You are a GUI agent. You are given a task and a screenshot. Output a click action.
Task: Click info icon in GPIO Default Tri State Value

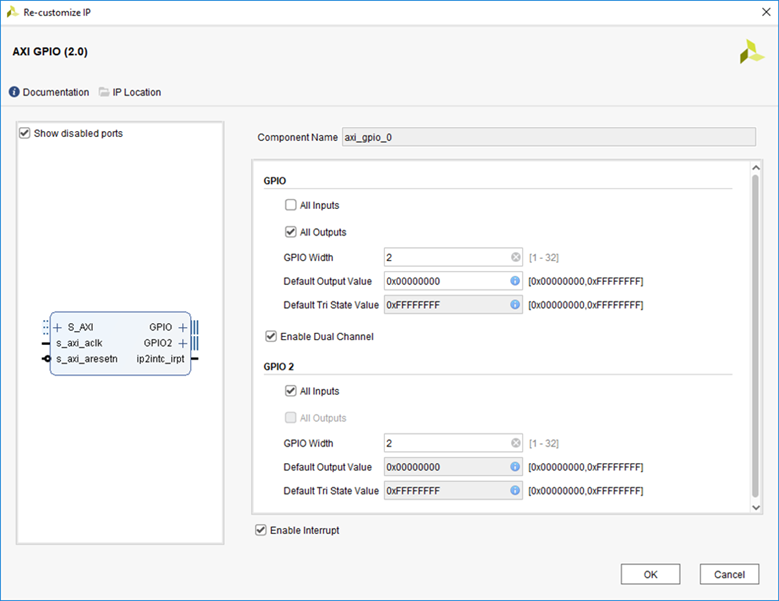pyautogui.click(x=515, y=305)
